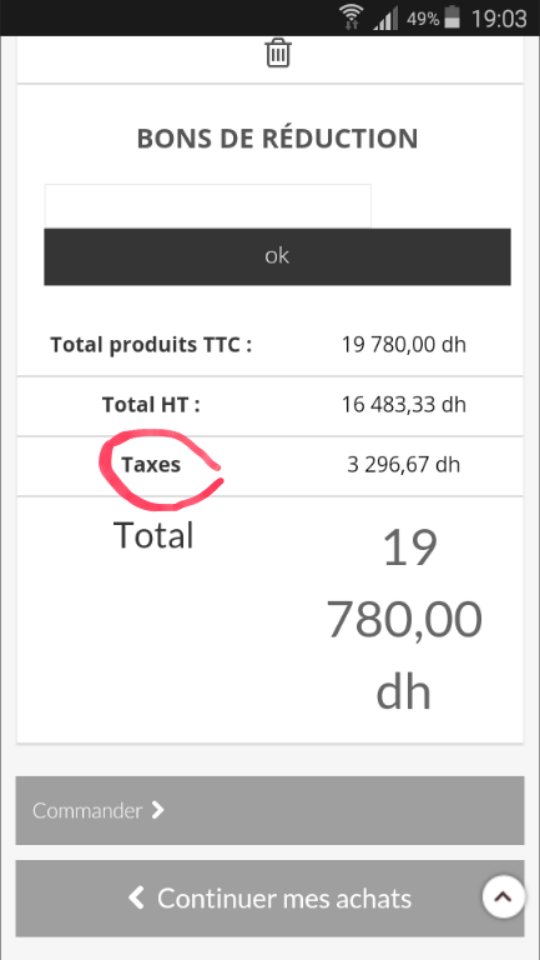Tap the 16 483,33 dh amount
This screenshot has width=540, height=960.
[403, 405]
